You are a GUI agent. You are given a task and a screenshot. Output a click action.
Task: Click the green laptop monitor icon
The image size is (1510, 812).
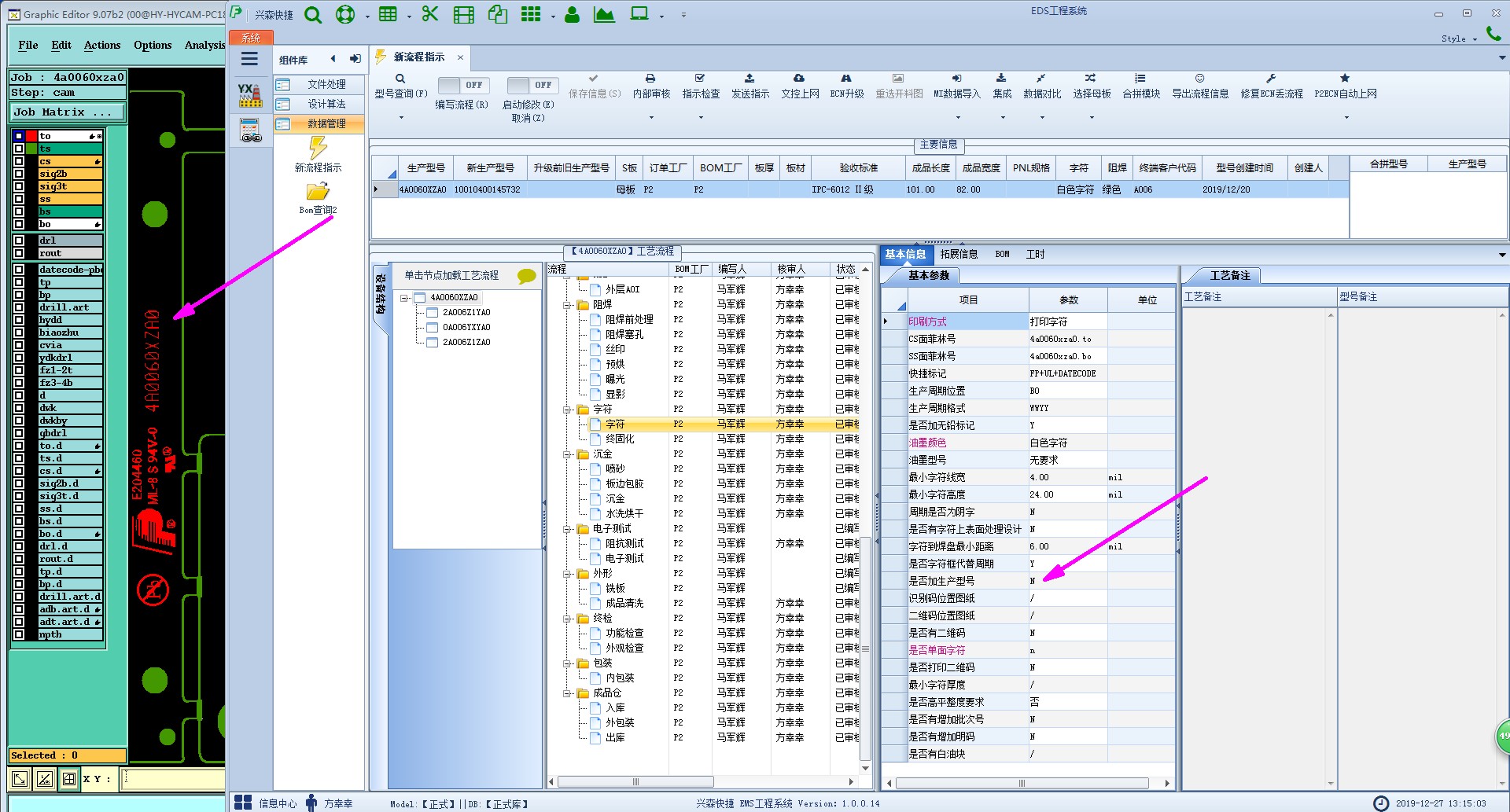coord(639,13)
